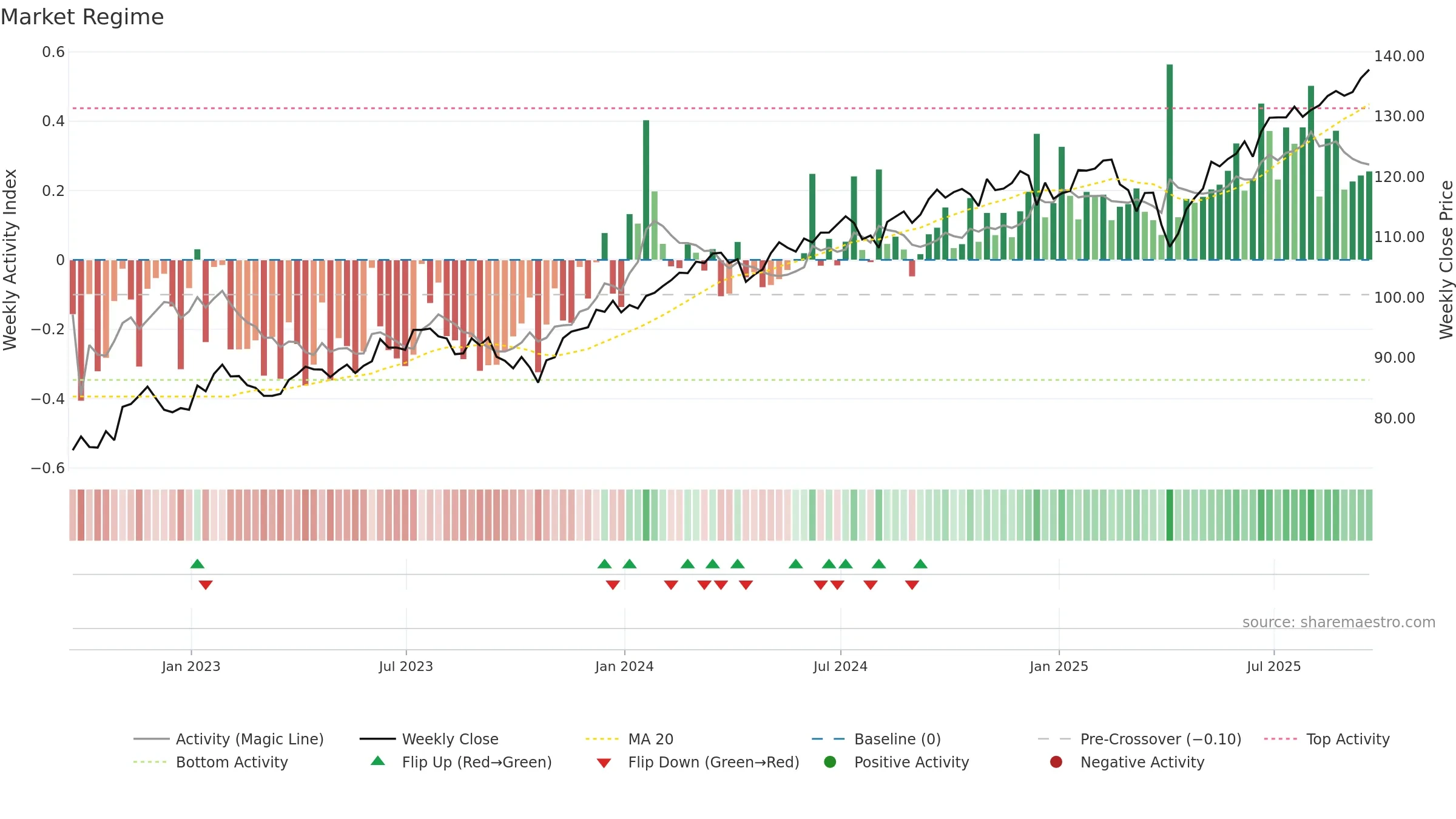Toggle the Baseline (0) legend entry
Image resolution: width=1456 pixels, height=819 pixels.
[876, 739]
